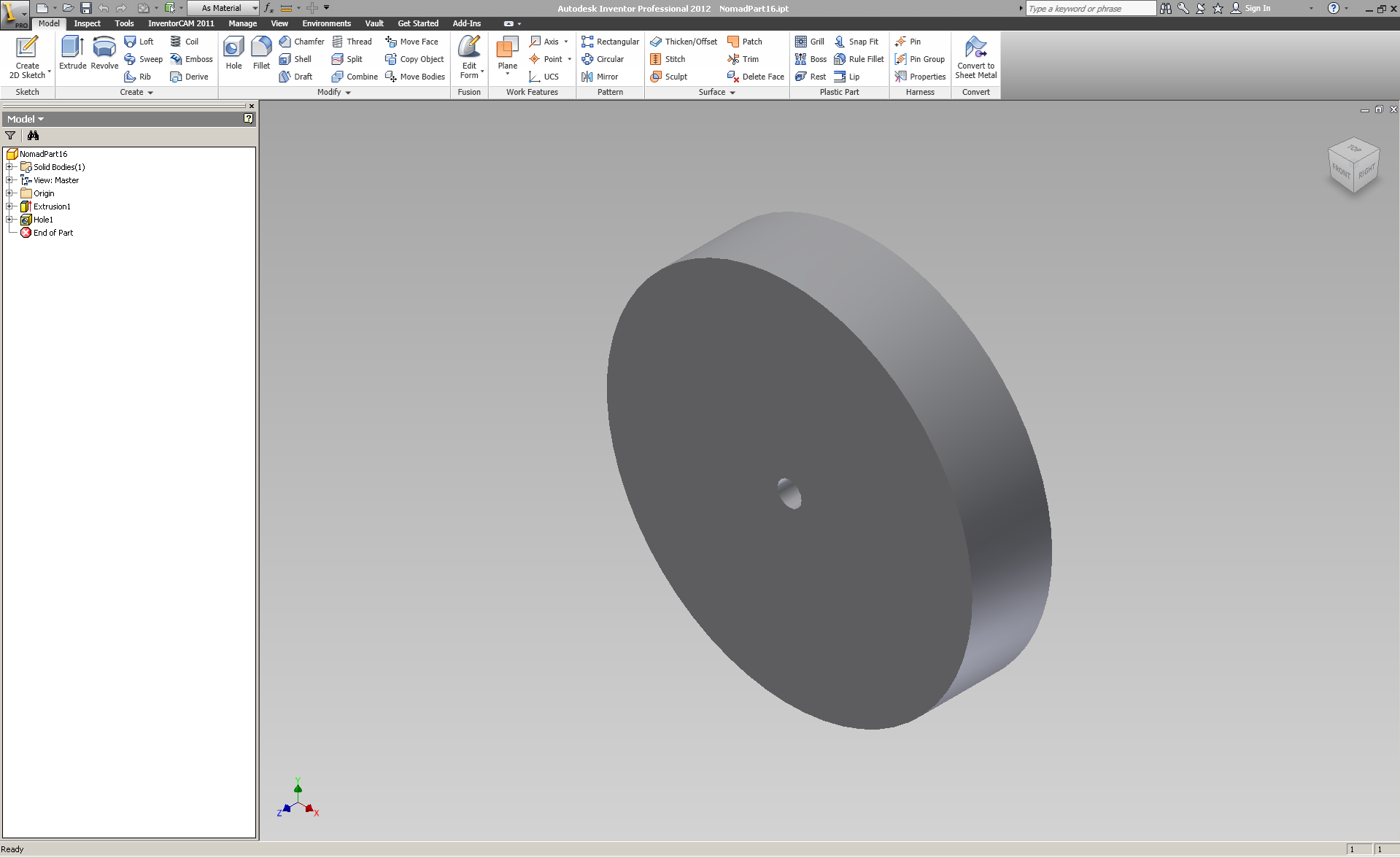Open the Derive tool

(189, 77)
